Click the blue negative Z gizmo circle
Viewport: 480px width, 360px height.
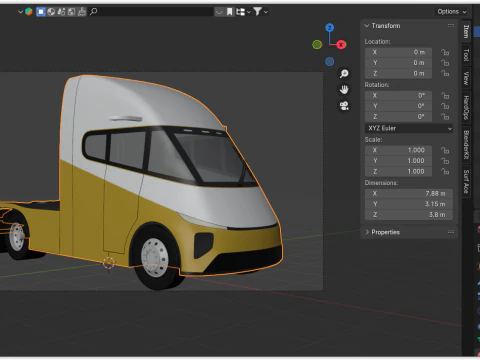[x=329, y=61]
